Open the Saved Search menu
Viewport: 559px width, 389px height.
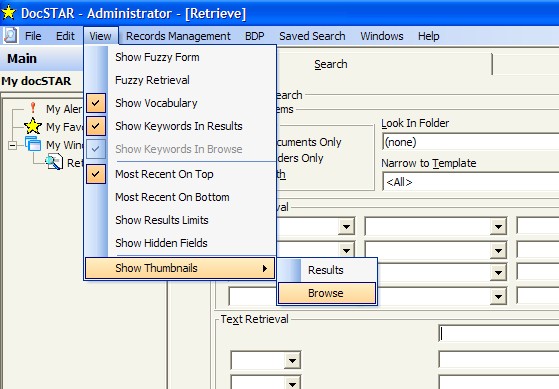point(312,36)
